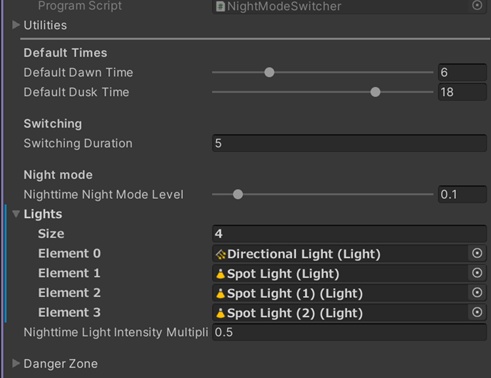
Task: Click the Default Dusk Time value field
Action: [462, 92]
